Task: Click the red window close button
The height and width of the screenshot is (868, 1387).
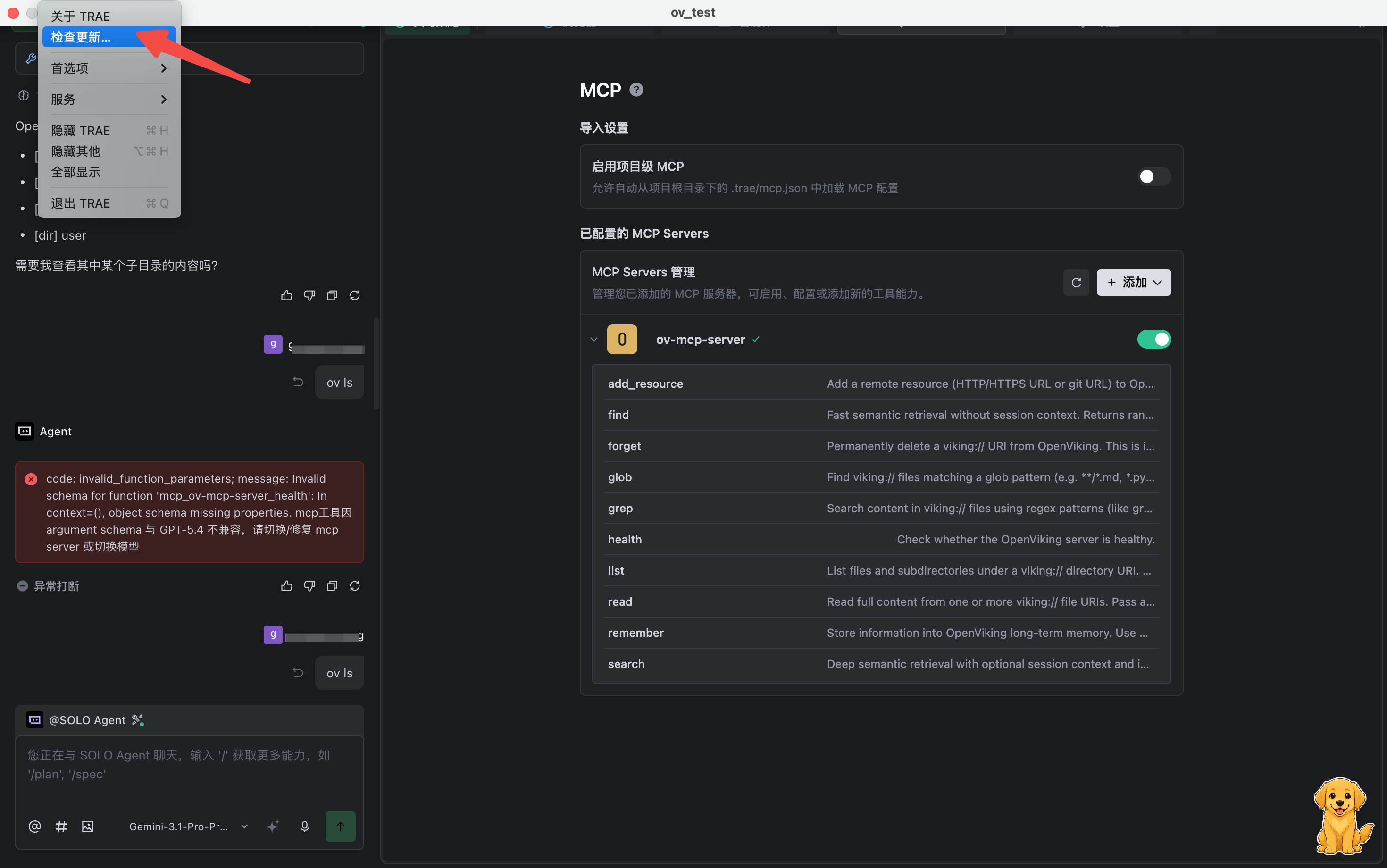Action: coord(13,13)
